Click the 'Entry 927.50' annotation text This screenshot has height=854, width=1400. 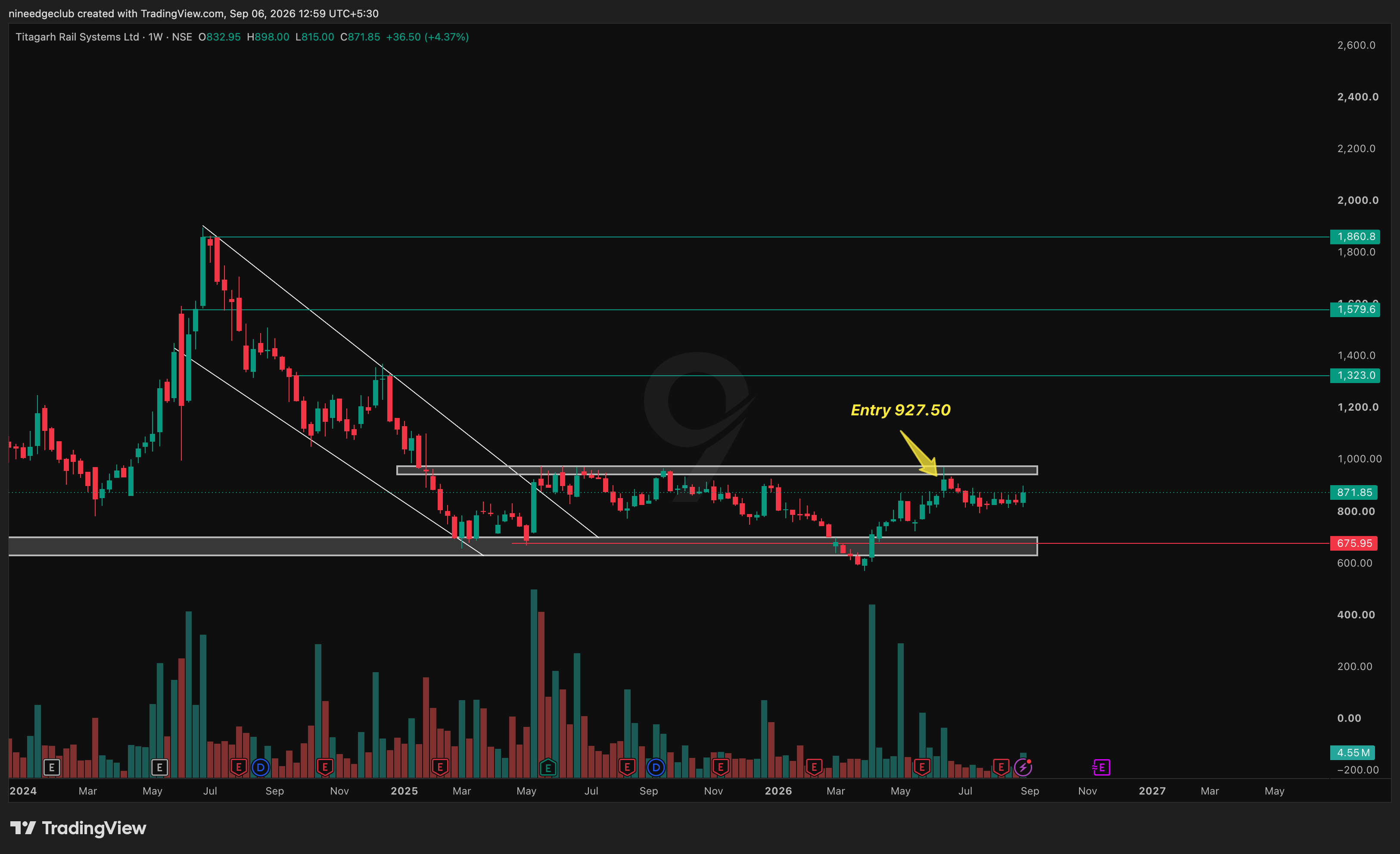point(901,410)
